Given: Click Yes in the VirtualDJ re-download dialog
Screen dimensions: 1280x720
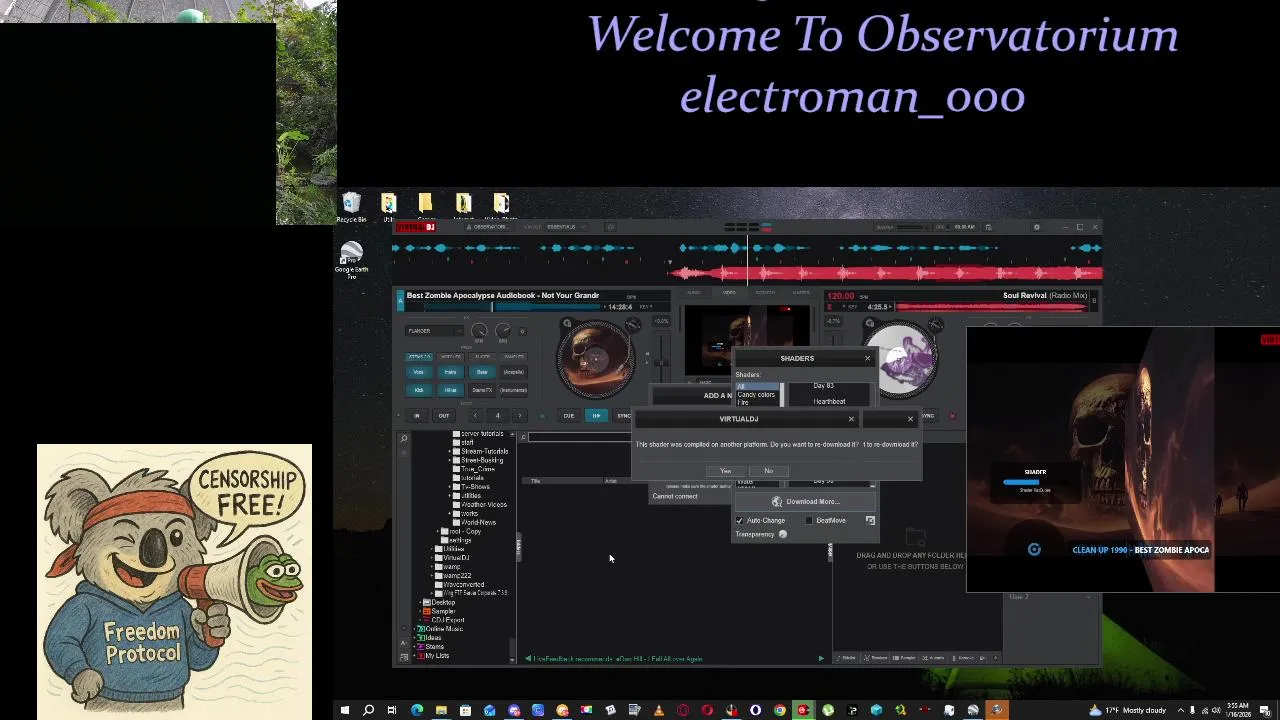Looking at the screenshot, I should coord(726,471).
